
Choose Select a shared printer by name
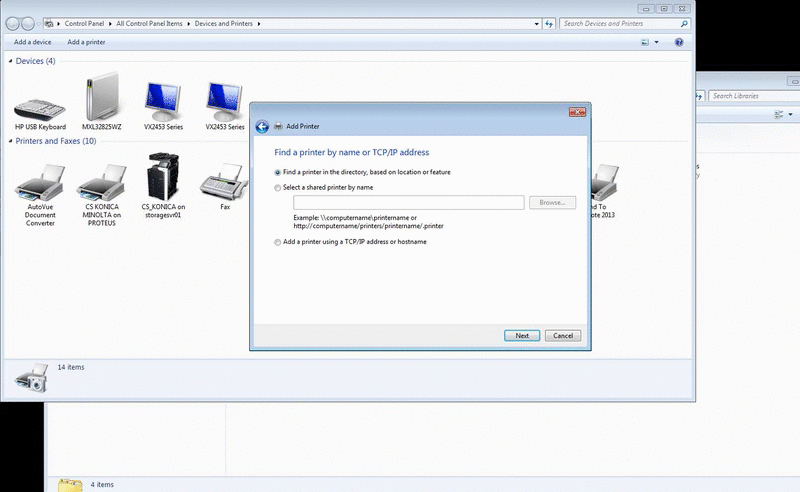tap(278, 187)
